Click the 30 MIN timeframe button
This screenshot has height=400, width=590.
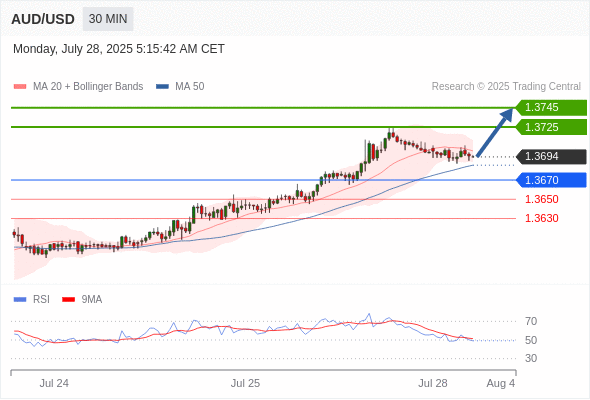pos(108,19)
